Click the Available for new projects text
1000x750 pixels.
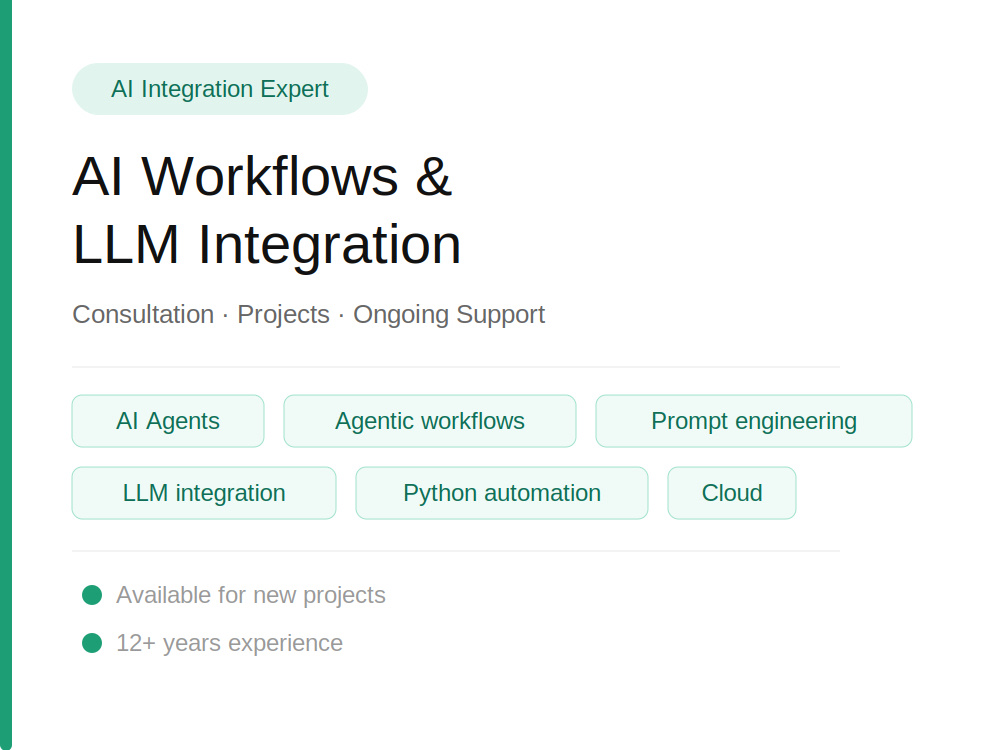(251, 595)
